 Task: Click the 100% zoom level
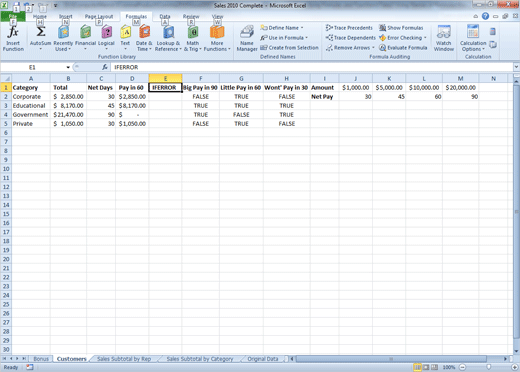tap(449, 367)
